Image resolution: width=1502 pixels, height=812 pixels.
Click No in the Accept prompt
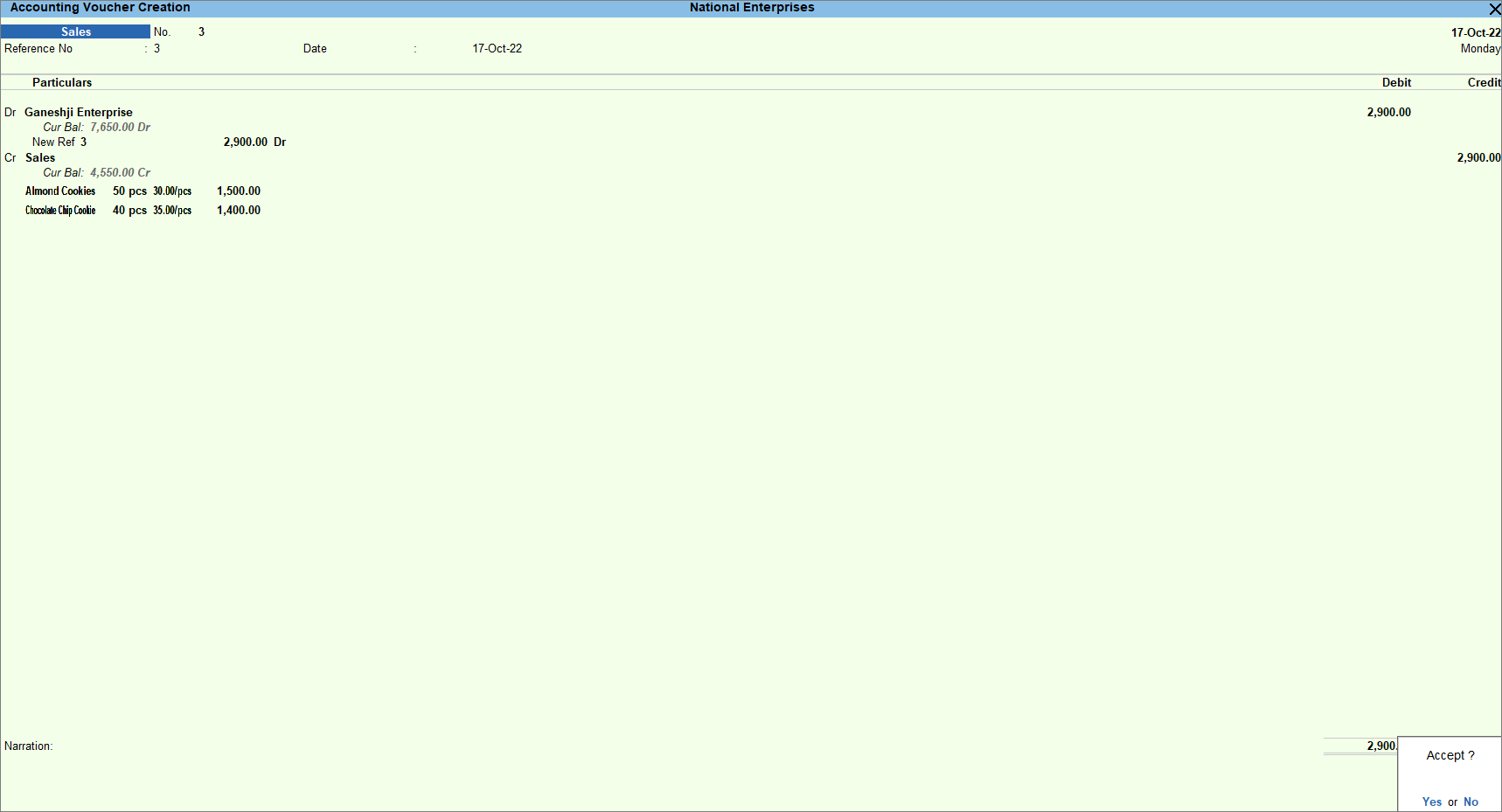tap(1471, 802)
